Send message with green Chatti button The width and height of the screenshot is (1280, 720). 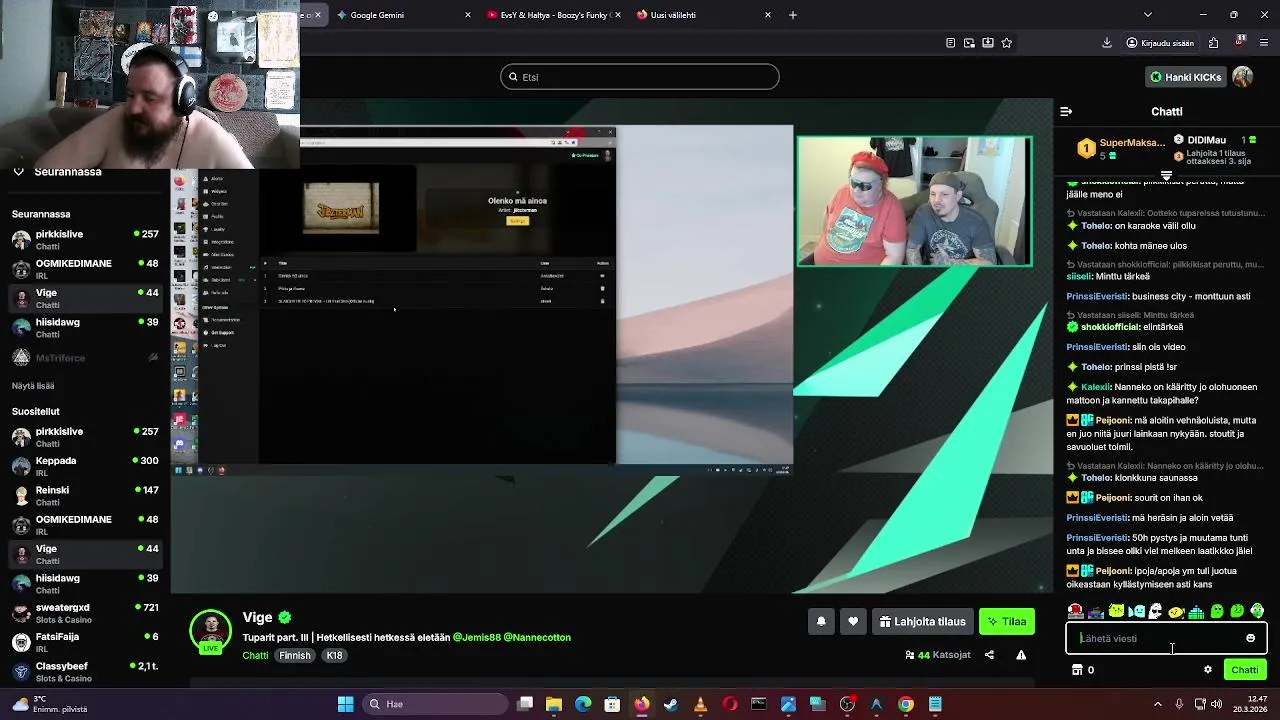coord(1245,670)
